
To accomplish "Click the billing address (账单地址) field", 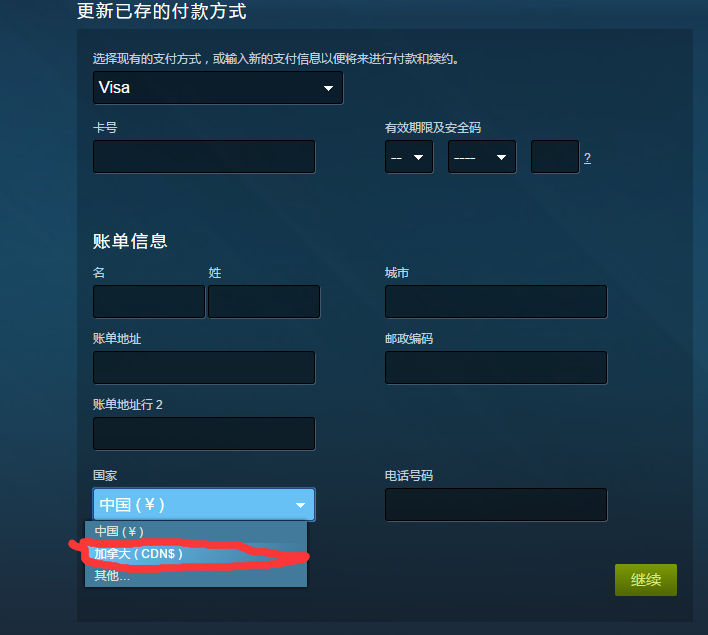I will tap(204, 367).
